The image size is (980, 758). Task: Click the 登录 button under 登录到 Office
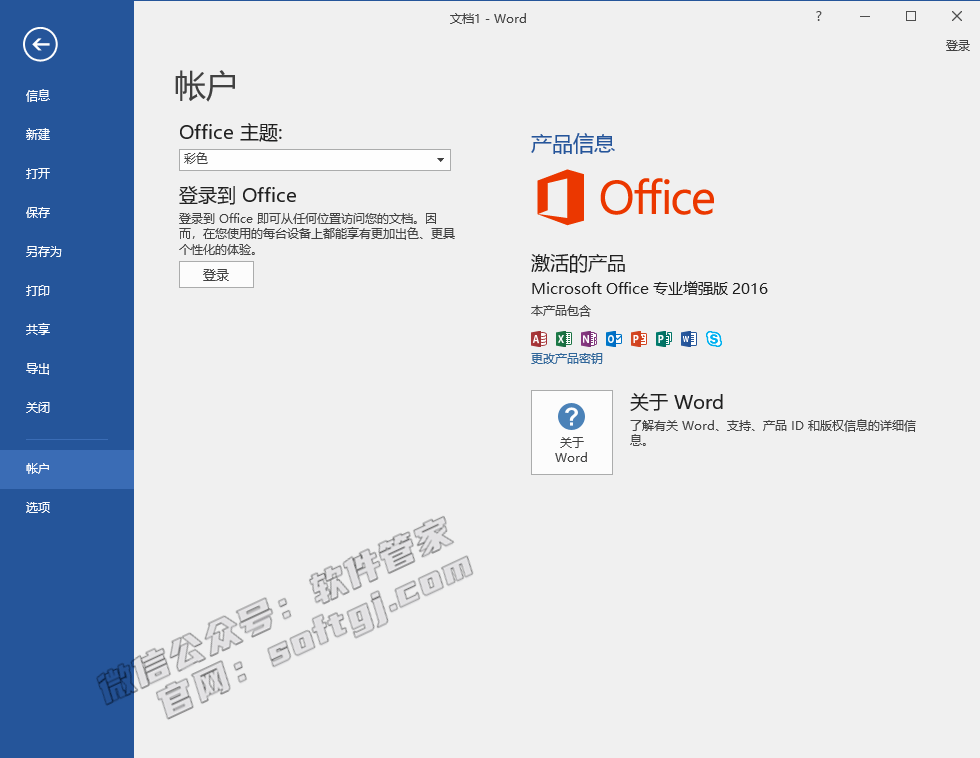(216, 274)
